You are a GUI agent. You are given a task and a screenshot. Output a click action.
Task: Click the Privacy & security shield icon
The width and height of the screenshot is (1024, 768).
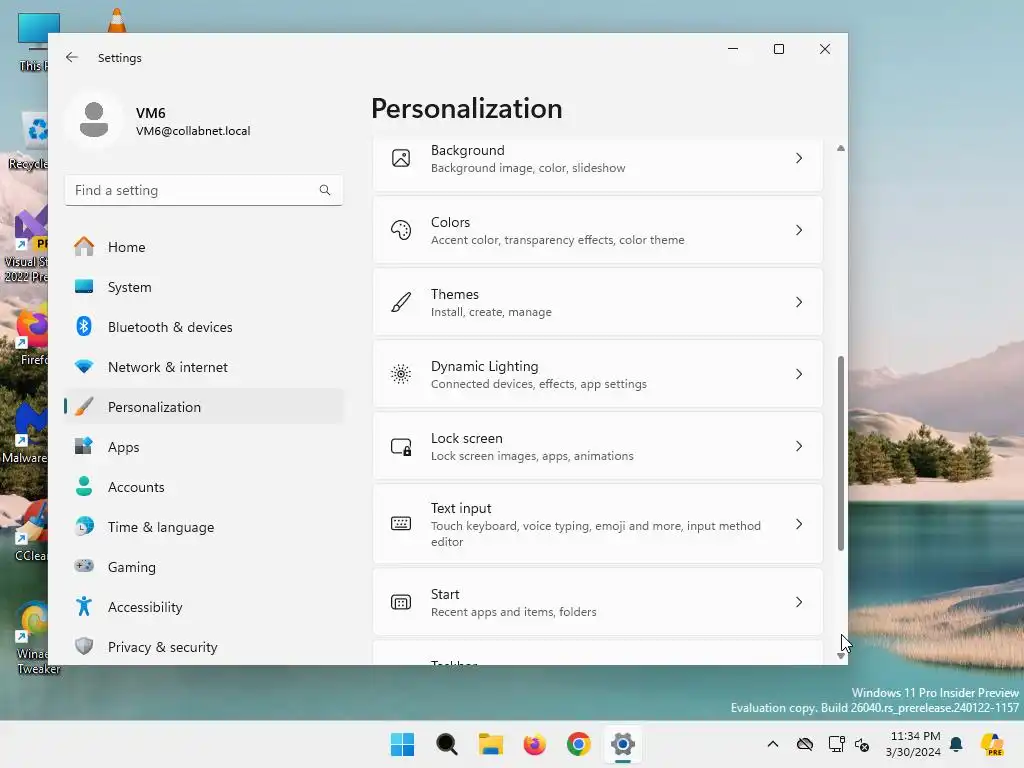pyautogui.click(x=84, y=647)
